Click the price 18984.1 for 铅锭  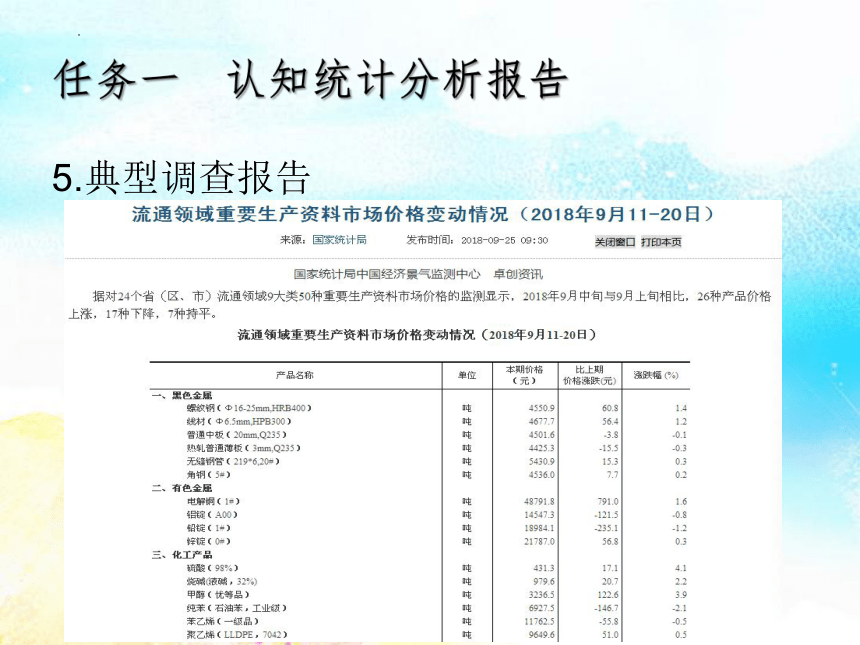pos(539,528)
